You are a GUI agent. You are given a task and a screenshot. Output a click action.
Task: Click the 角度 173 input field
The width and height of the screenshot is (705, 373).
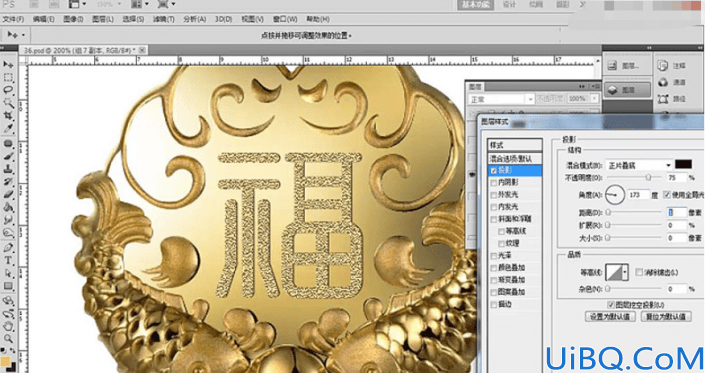[x=638, y=195]
